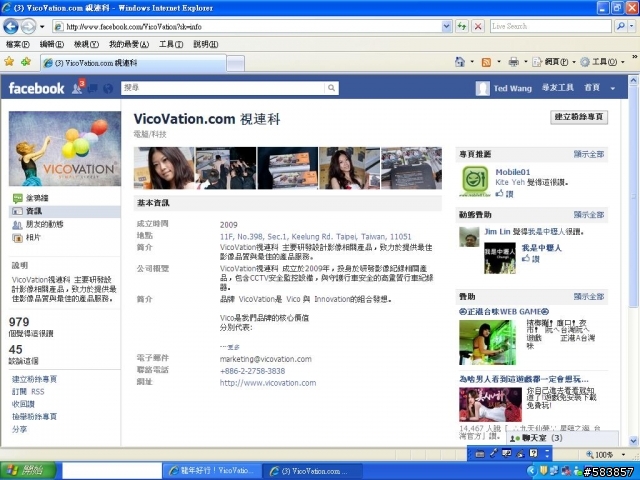The image size is (640, 480).
Task: Select 資訊 Info in sidebar
Action: (x=65, y=211)
